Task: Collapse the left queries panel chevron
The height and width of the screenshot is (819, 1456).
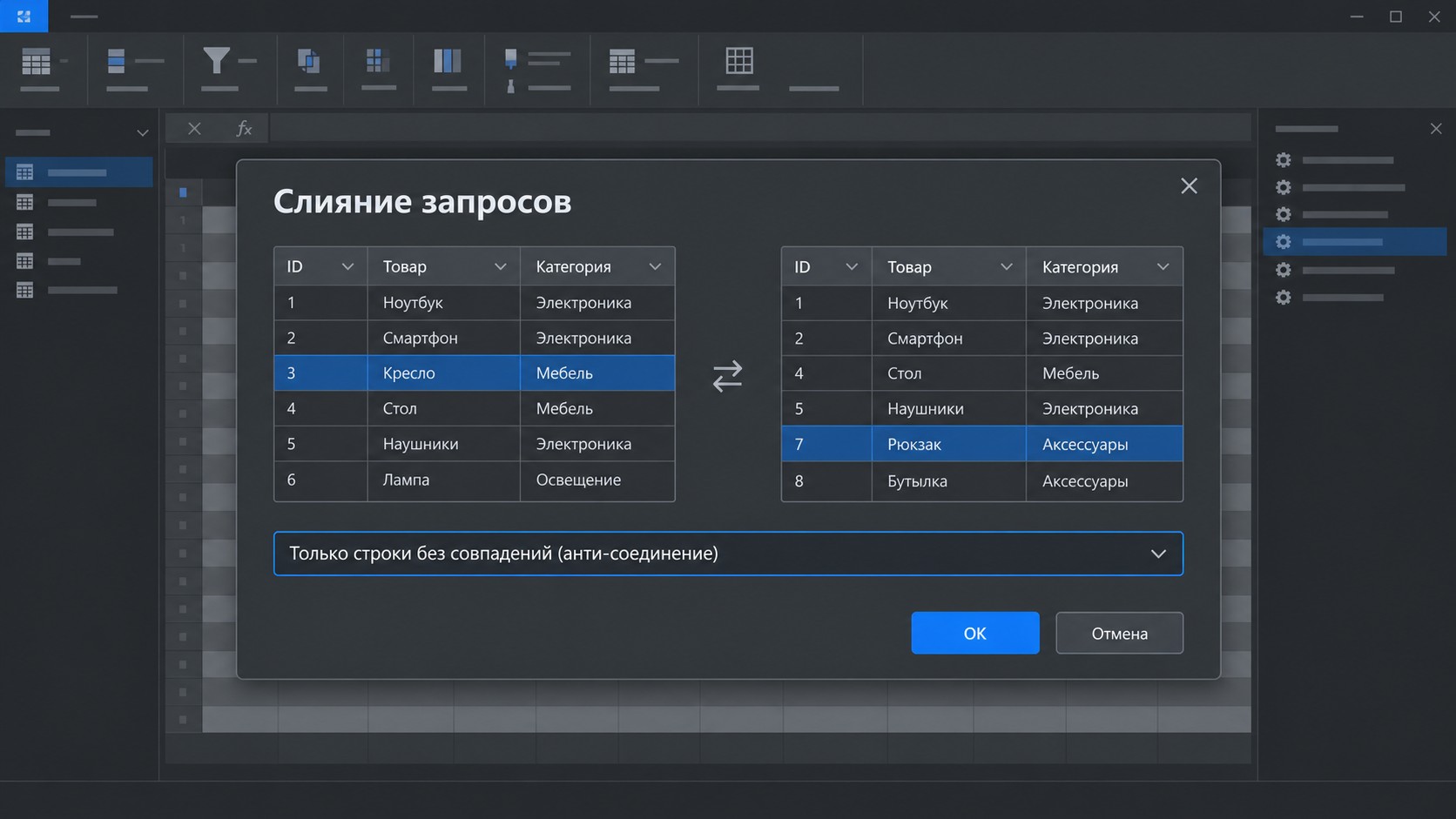Action: point(142,133)
